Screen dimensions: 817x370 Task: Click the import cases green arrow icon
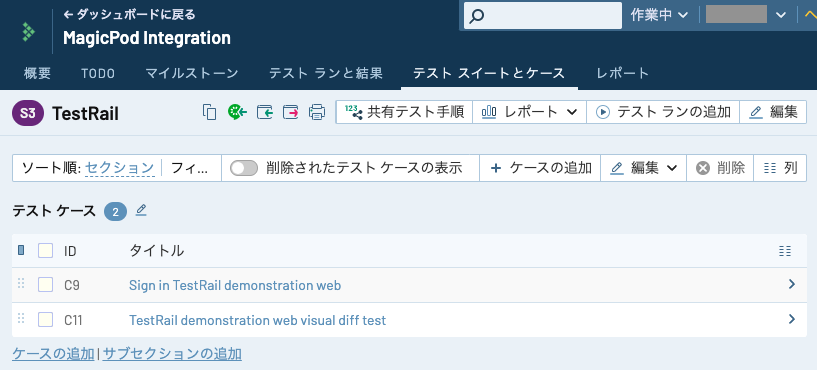(x=265, y=112)
